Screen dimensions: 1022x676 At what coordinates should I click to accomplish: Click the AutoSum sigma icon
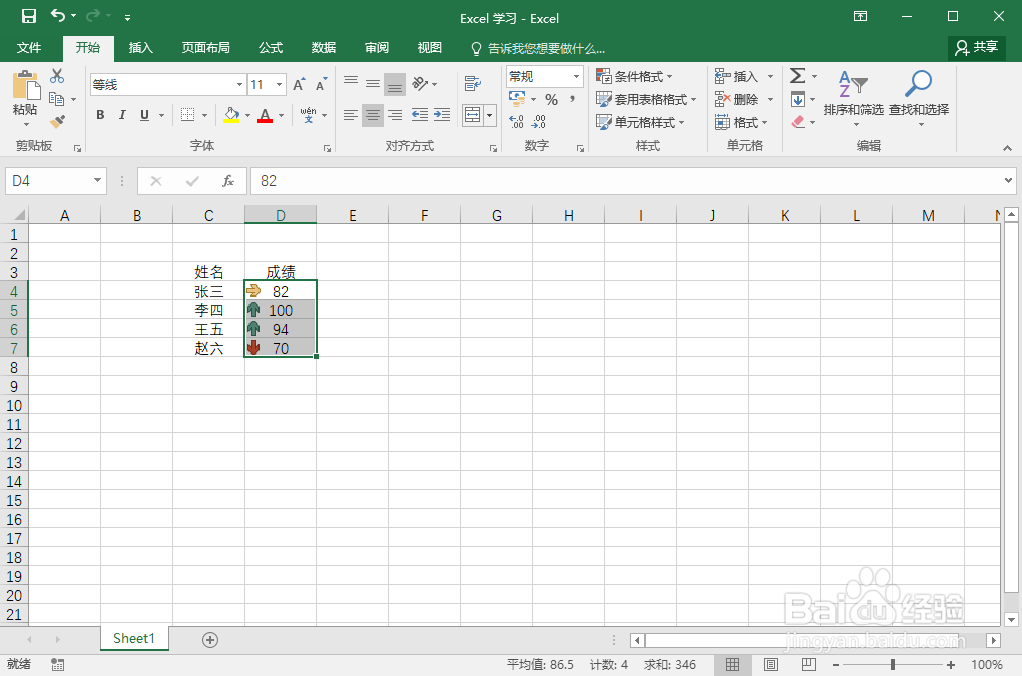coord(797,76)
